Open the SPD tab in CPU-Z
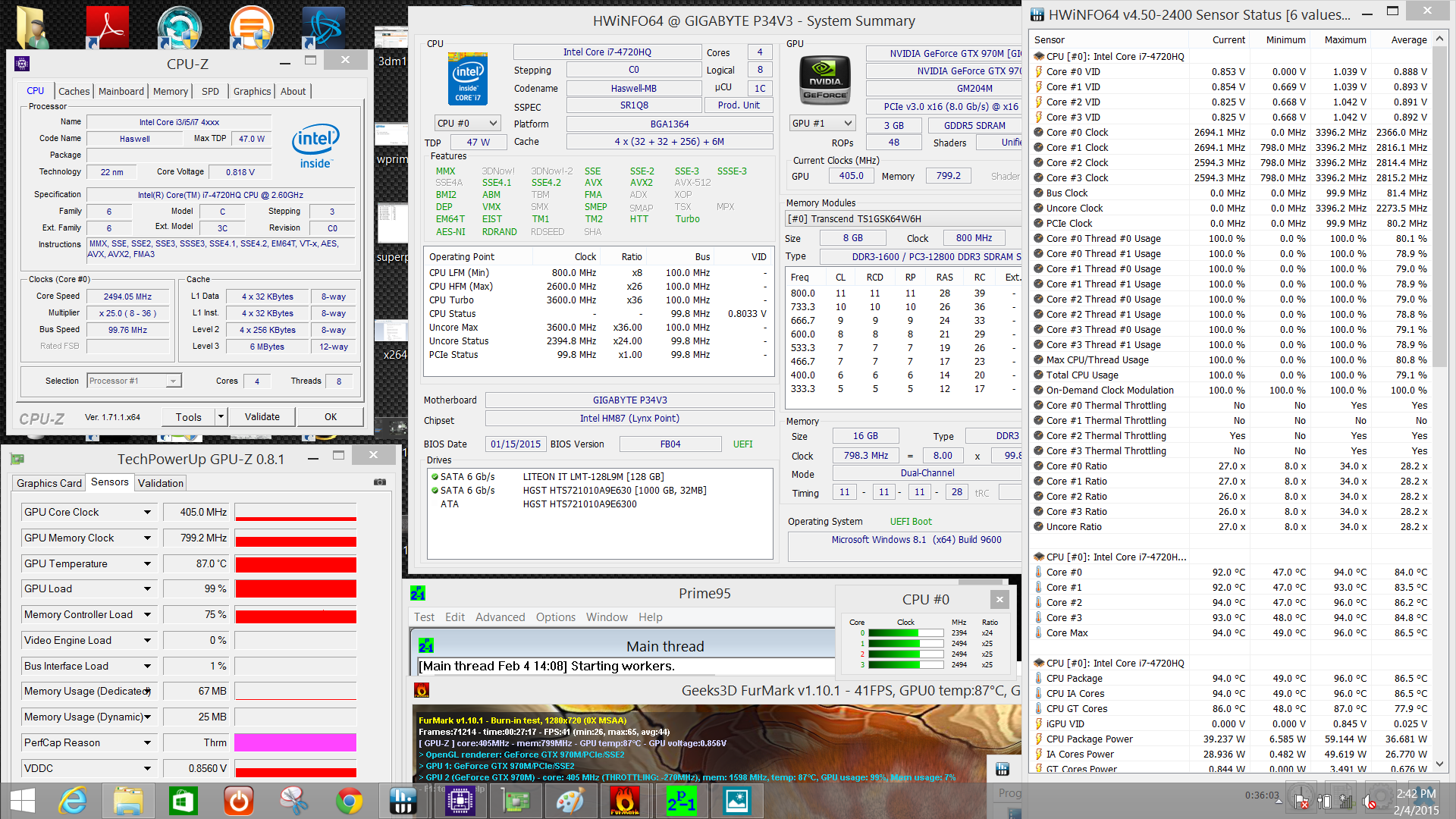The image size is (1456, 819). coord(210,91)
